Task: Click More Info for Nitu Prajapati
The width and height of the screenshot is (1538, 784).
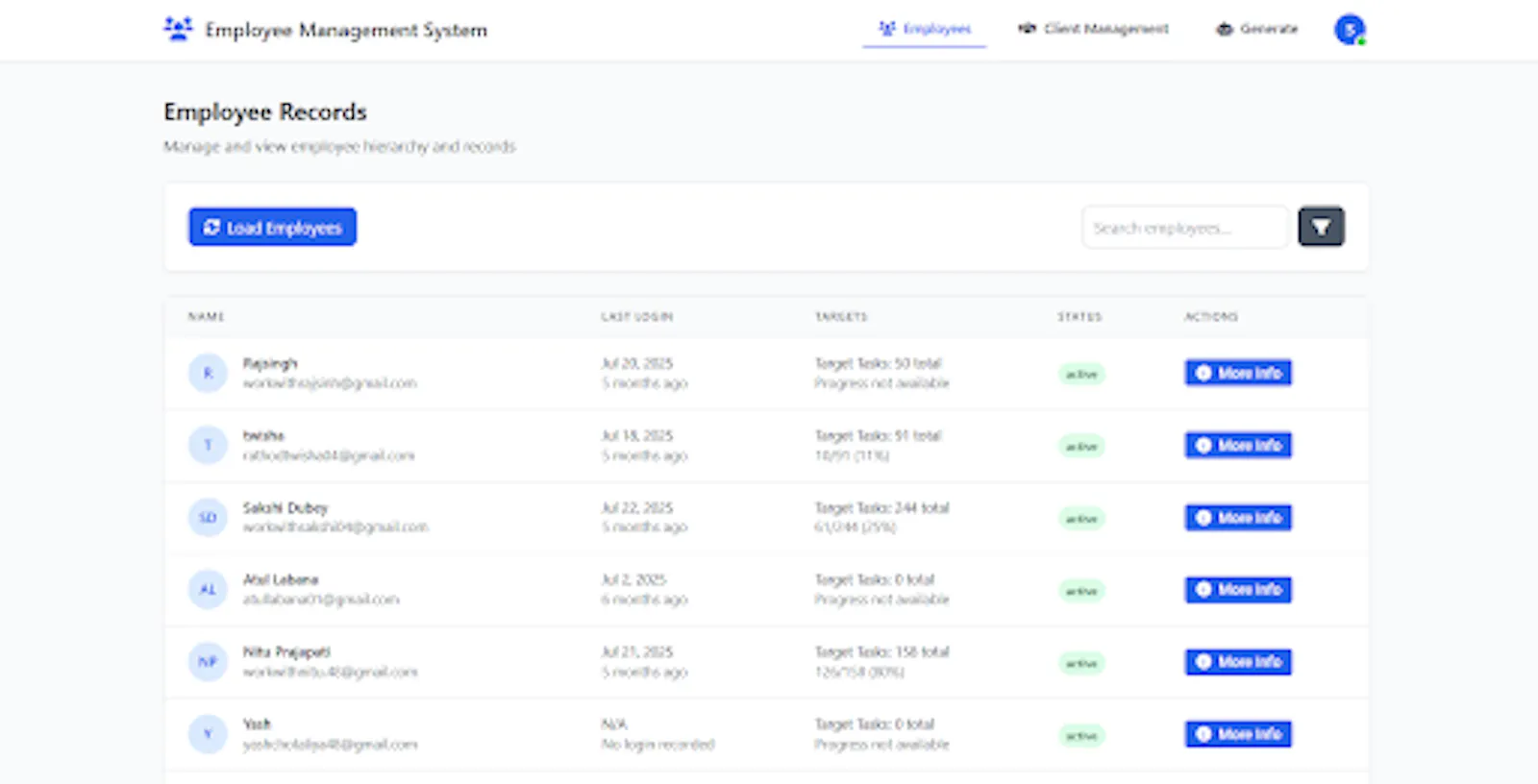Action: [1238, 661]
